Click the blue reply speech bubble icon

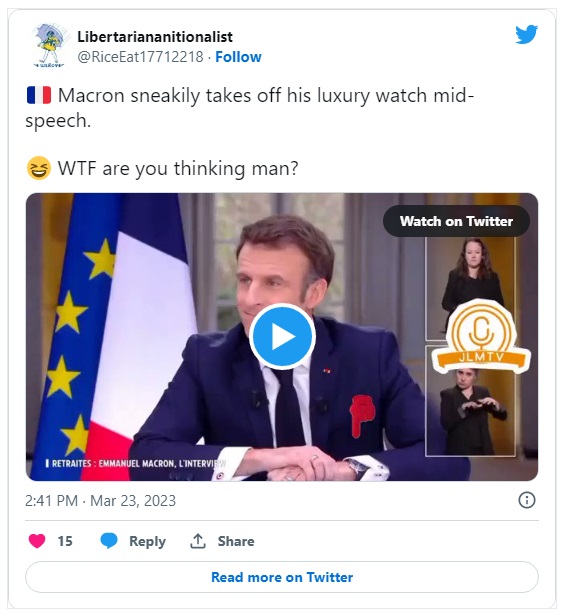click(x=109, y=541)
